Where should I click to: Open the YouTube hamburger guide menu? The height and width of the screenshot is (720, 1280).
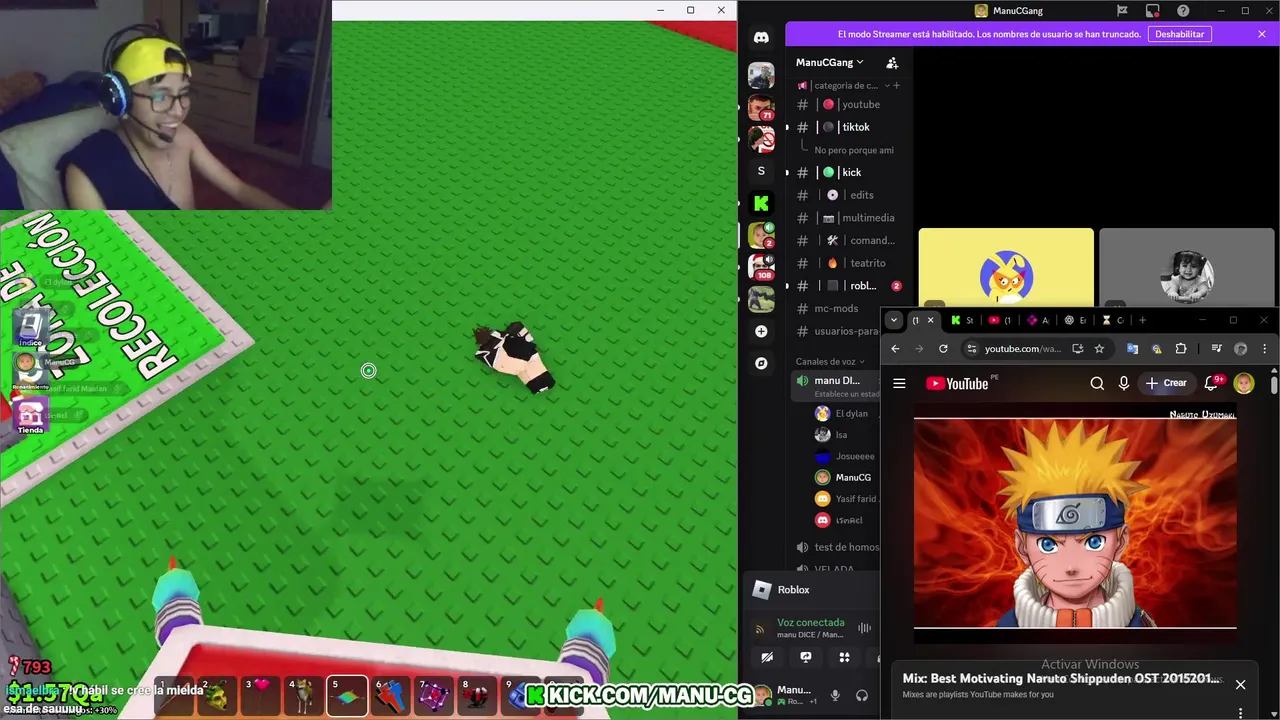point(899,383)
